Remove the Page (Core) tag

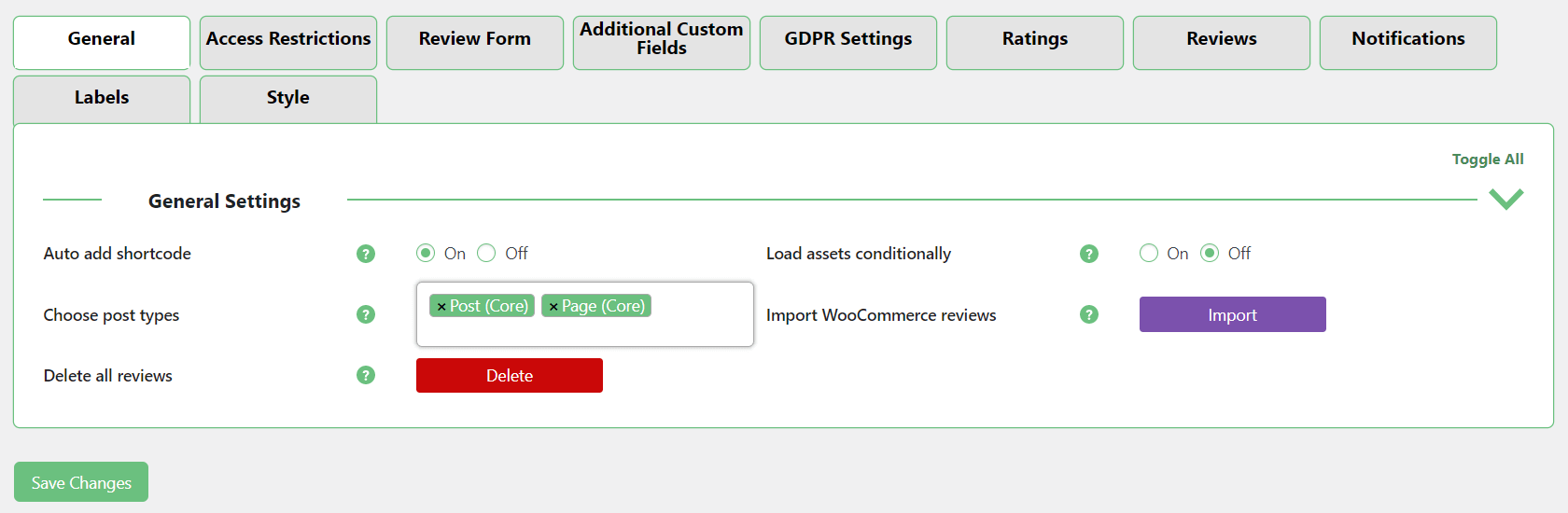tap(553, 307)
